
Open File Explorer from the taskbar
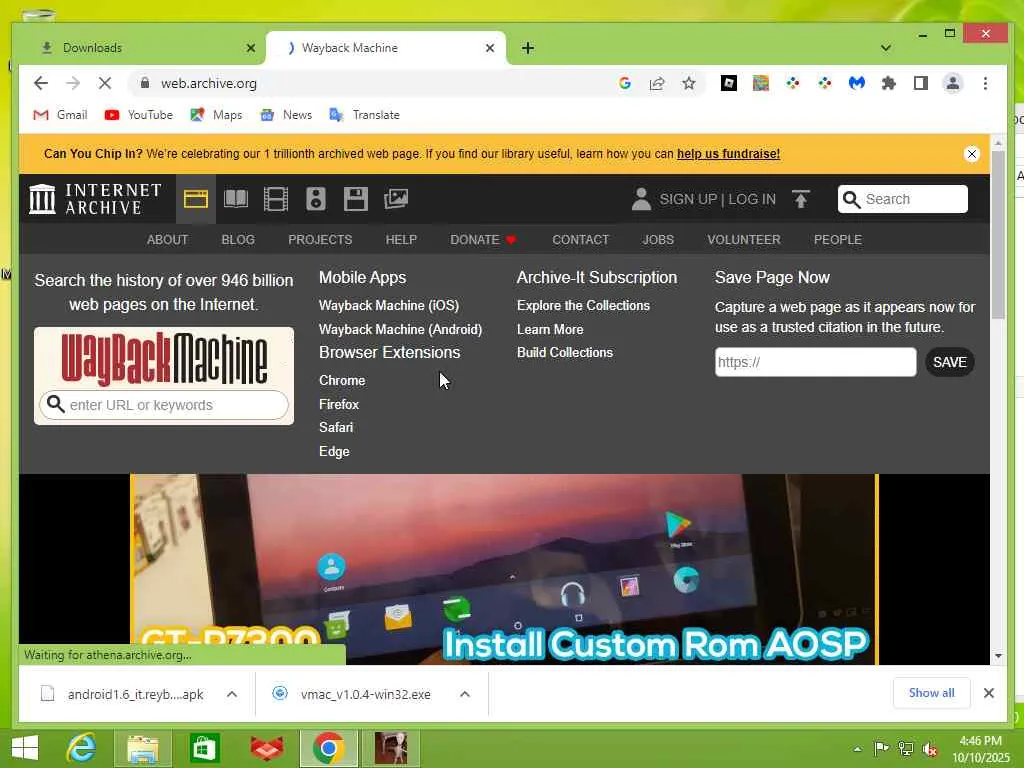click(143, 748)
